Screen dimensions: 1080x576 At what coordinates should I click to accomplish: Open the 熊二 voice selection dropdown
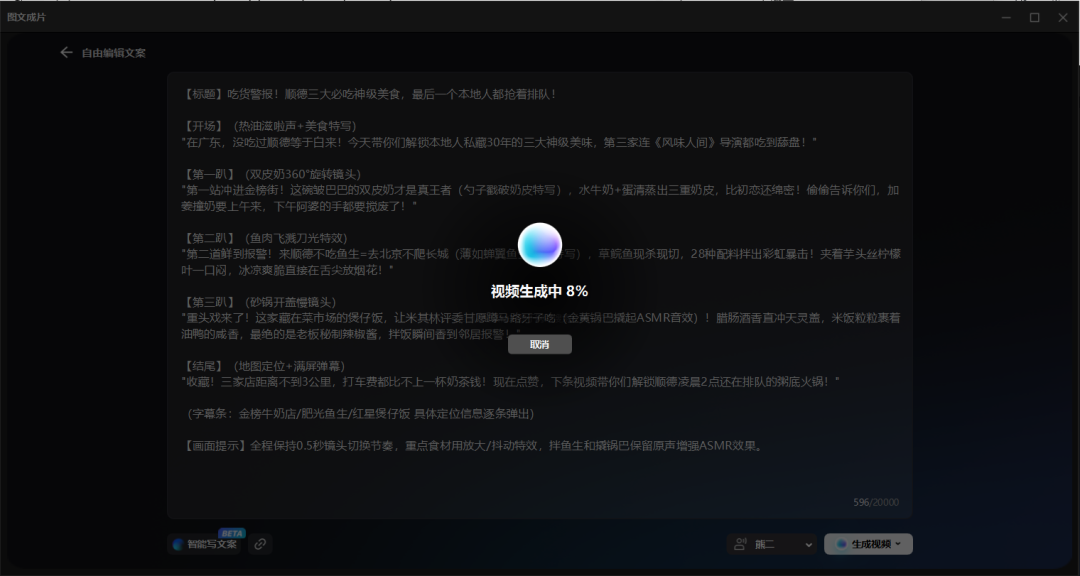point(772,544)
